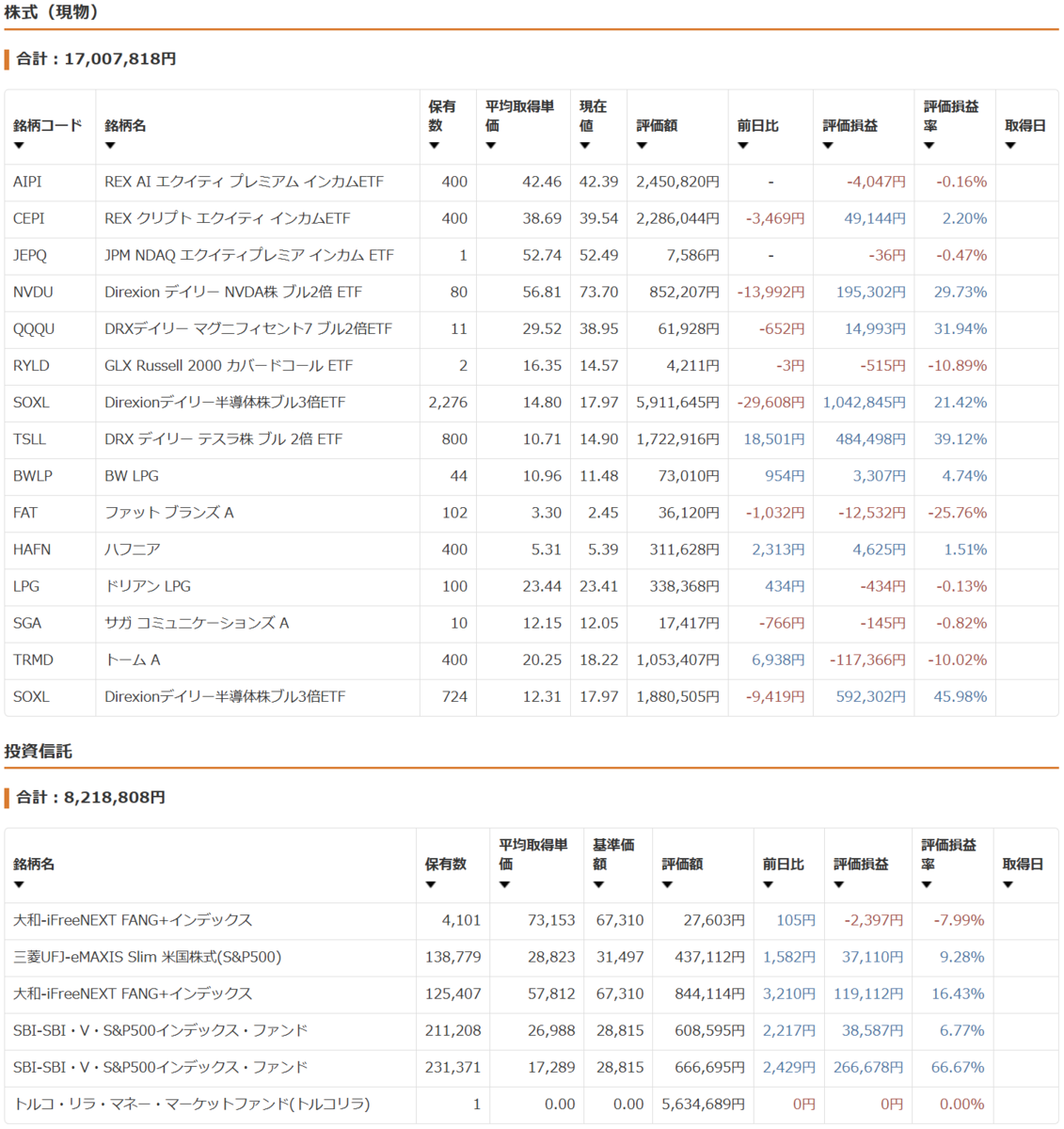Click REX クリプト エクイティ インカムETF name
Viewport: 1064px width, 1129px height.
point(227,218)
